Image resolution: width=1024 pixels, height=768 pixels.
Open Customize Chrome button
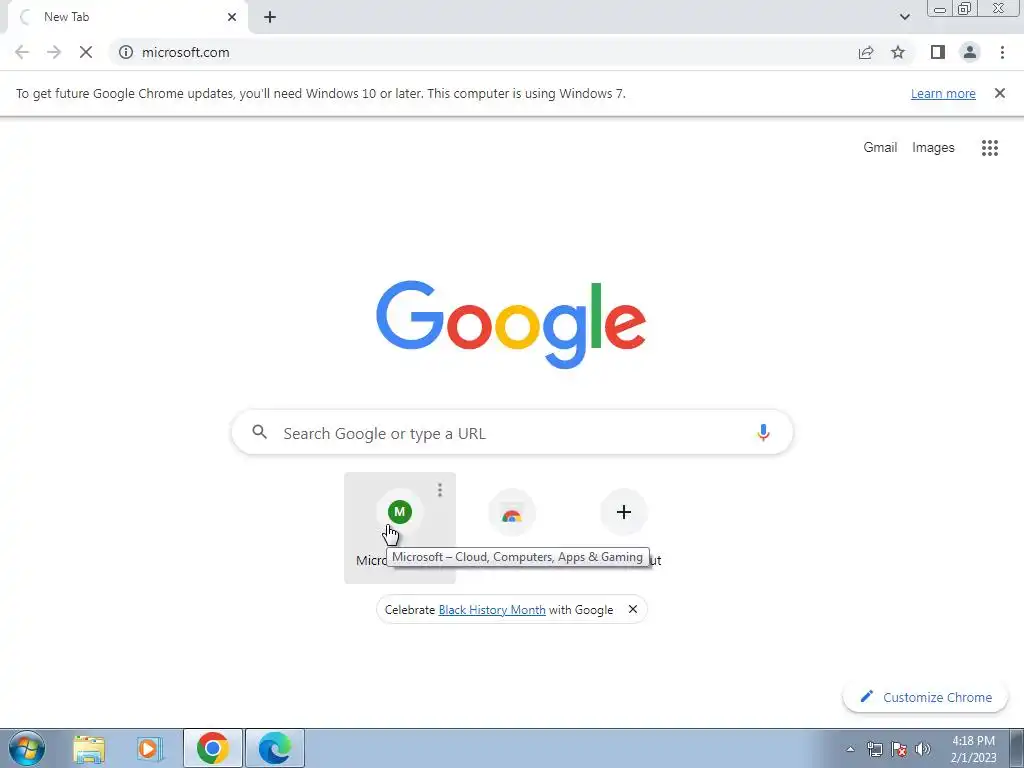coord(925,697)
